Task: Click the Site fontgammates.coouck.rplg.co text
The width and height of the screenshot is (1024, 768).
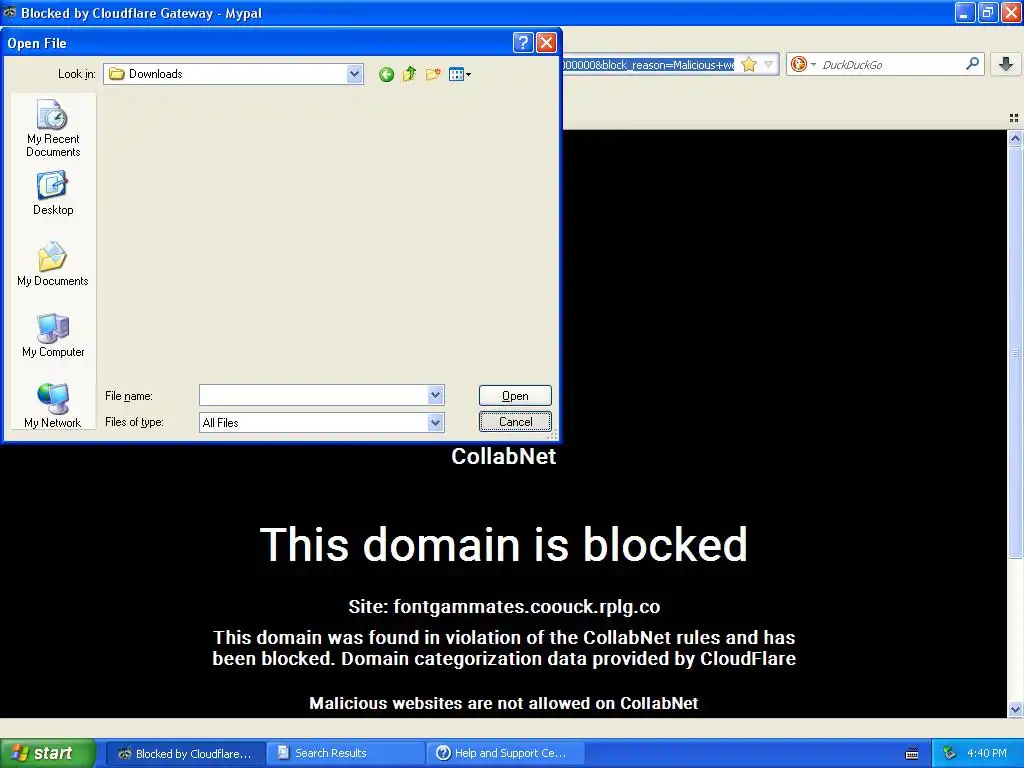Action: 504,607
